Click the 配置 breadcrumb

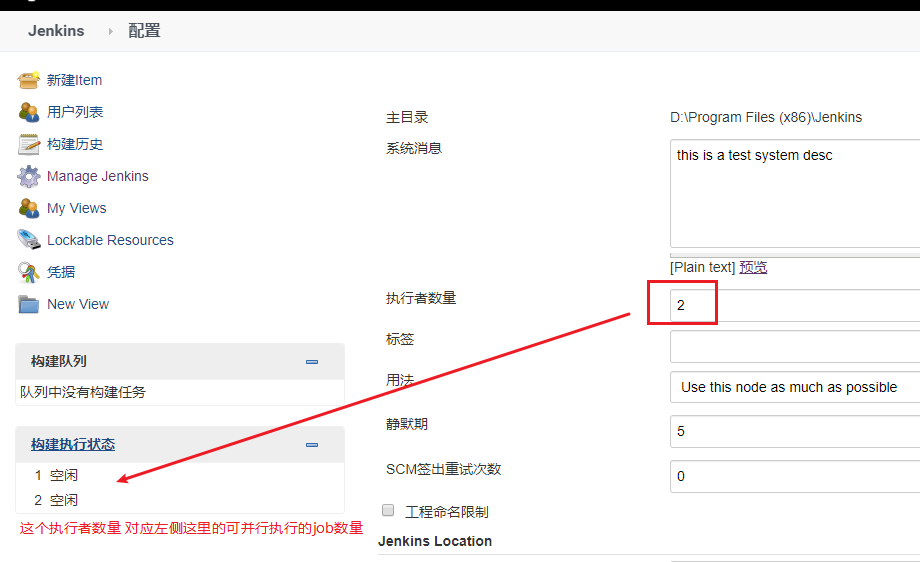[x=144, y=31]
